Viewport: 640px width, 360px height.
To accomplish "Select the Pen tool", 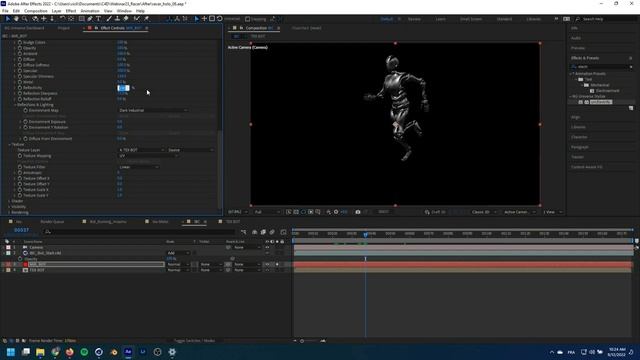I will pyautogui.click(x=90, y=19).
